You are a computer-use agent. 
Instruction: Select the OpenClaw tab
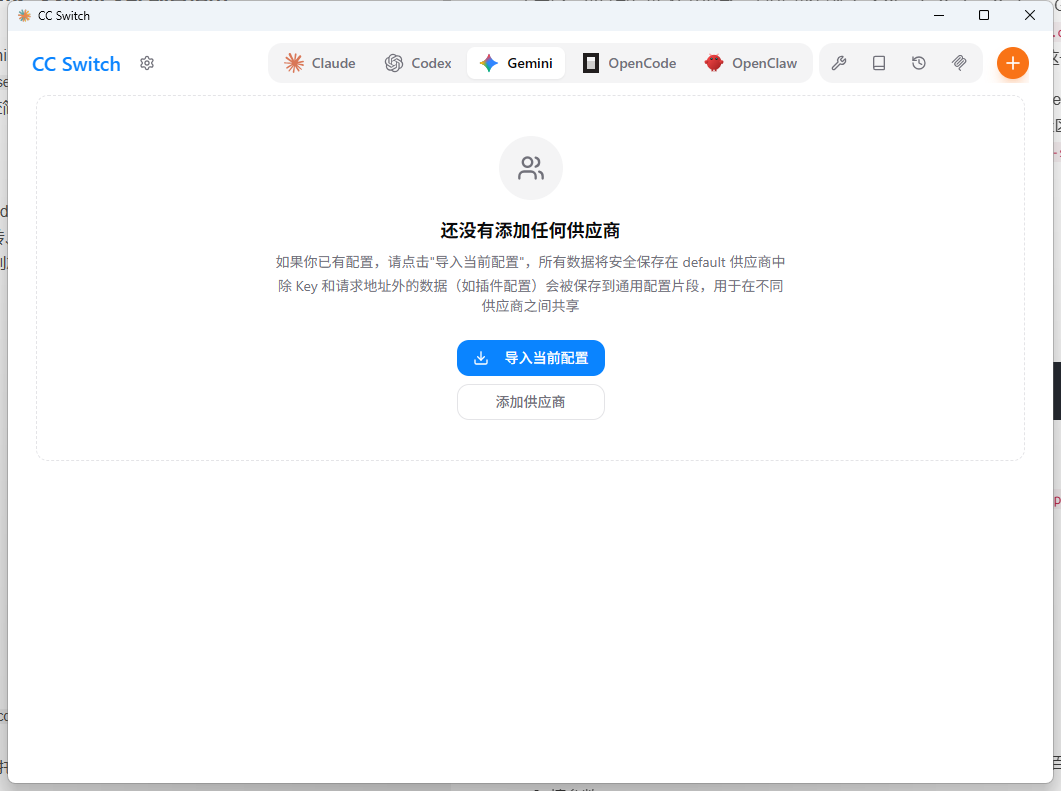coord(752,62)
